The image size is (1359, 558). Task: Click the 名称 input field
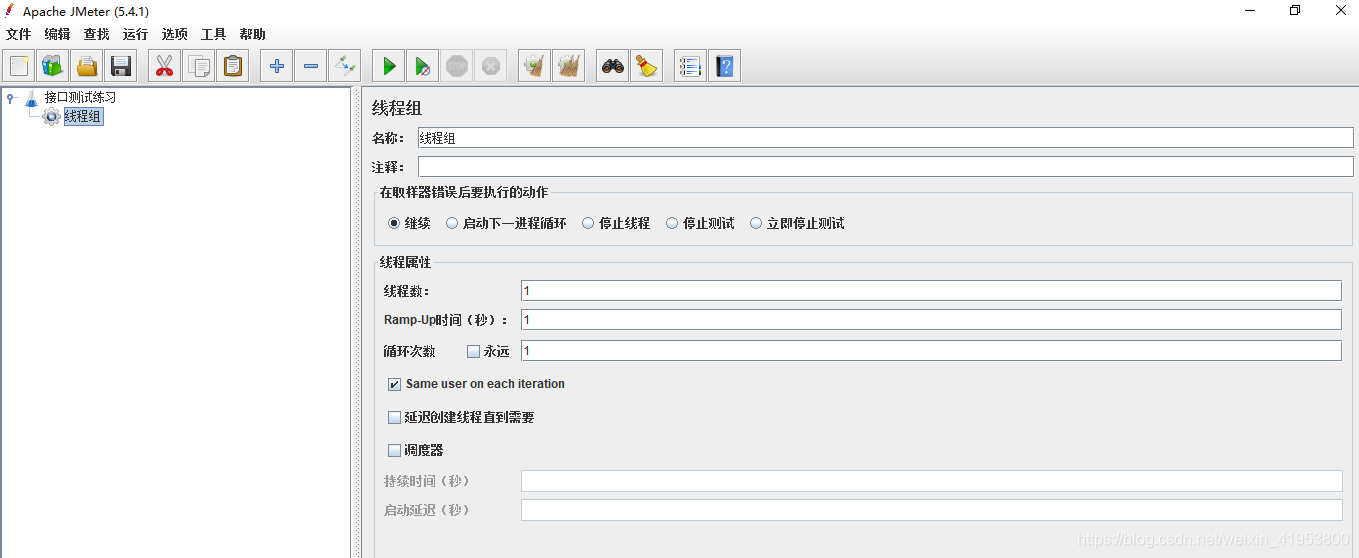885,138
